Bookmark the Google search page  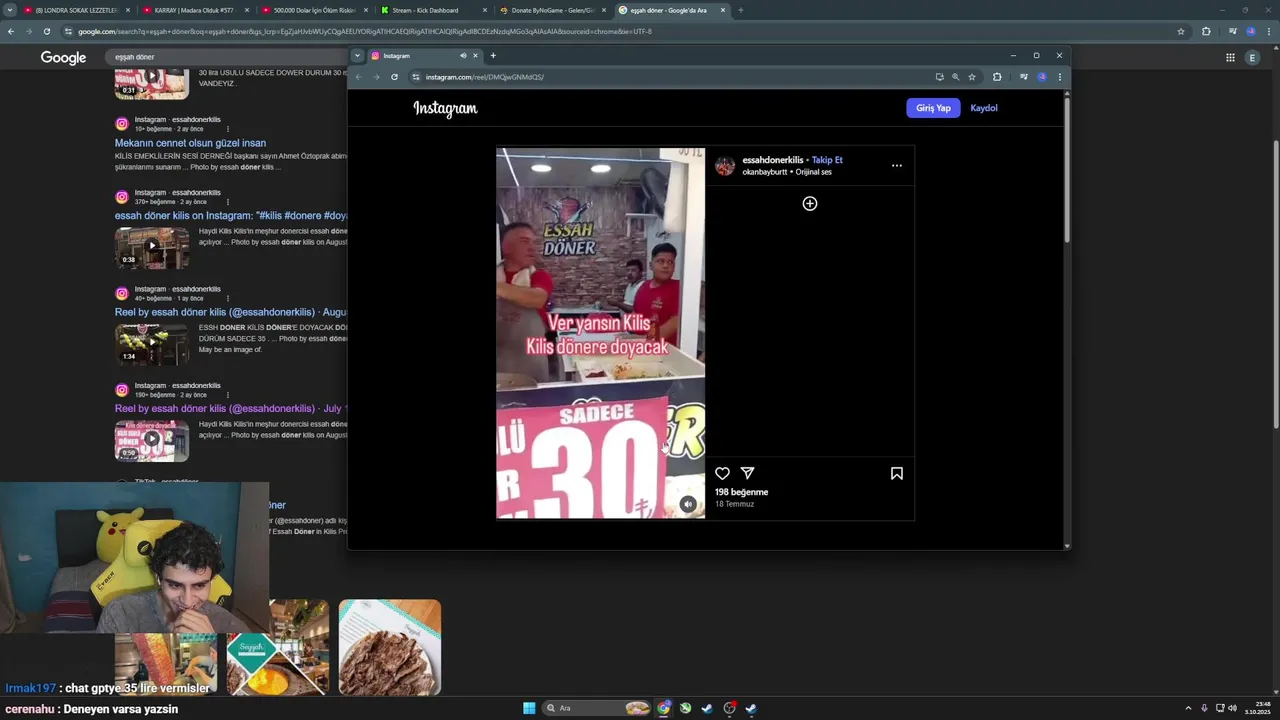[x=1181, y=31]
